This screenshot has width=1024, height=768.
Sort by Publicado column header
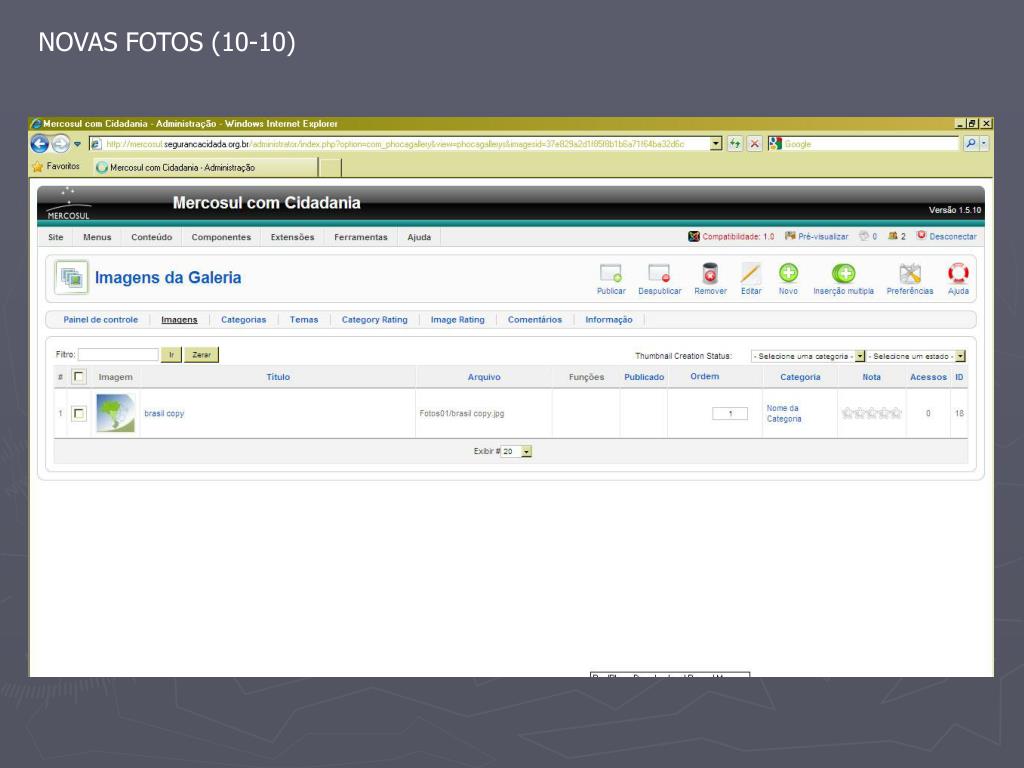(x=644, y=377)
